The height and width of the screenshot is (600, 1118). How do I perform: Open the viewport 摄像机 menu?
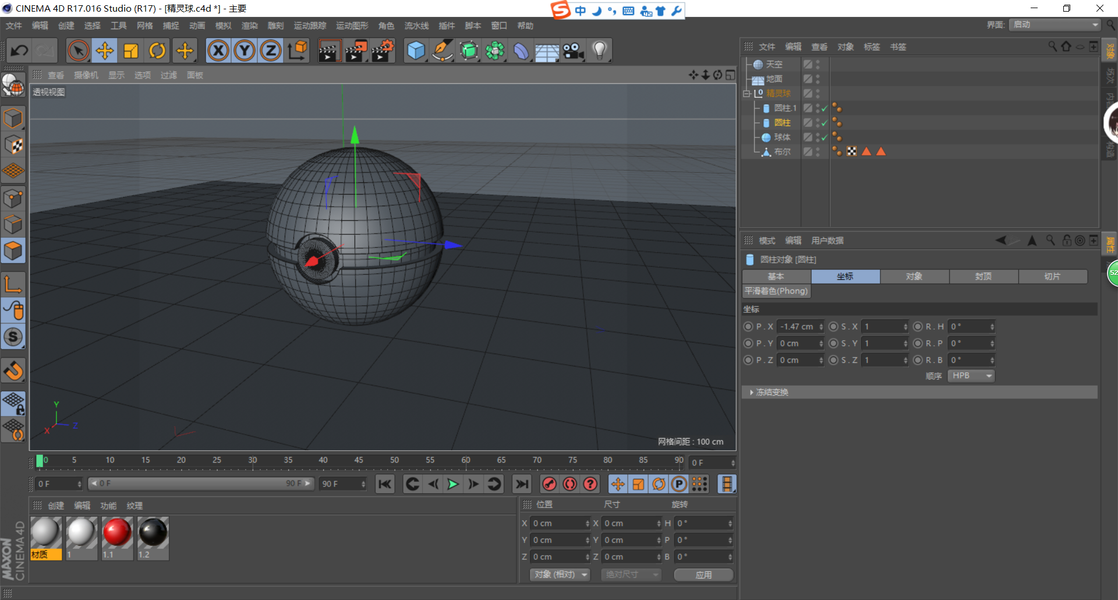click(x=86, y=75)
